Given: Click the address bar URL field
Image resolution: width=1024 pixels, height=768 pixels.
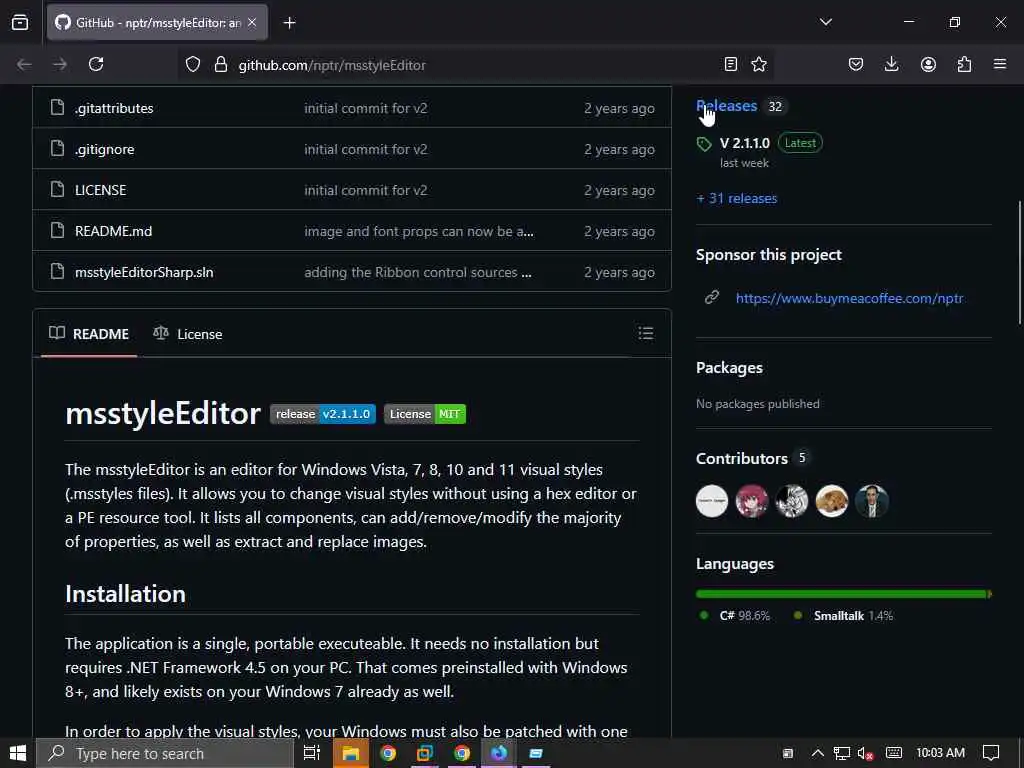Looking at the screenshot, I should point(474,65).
